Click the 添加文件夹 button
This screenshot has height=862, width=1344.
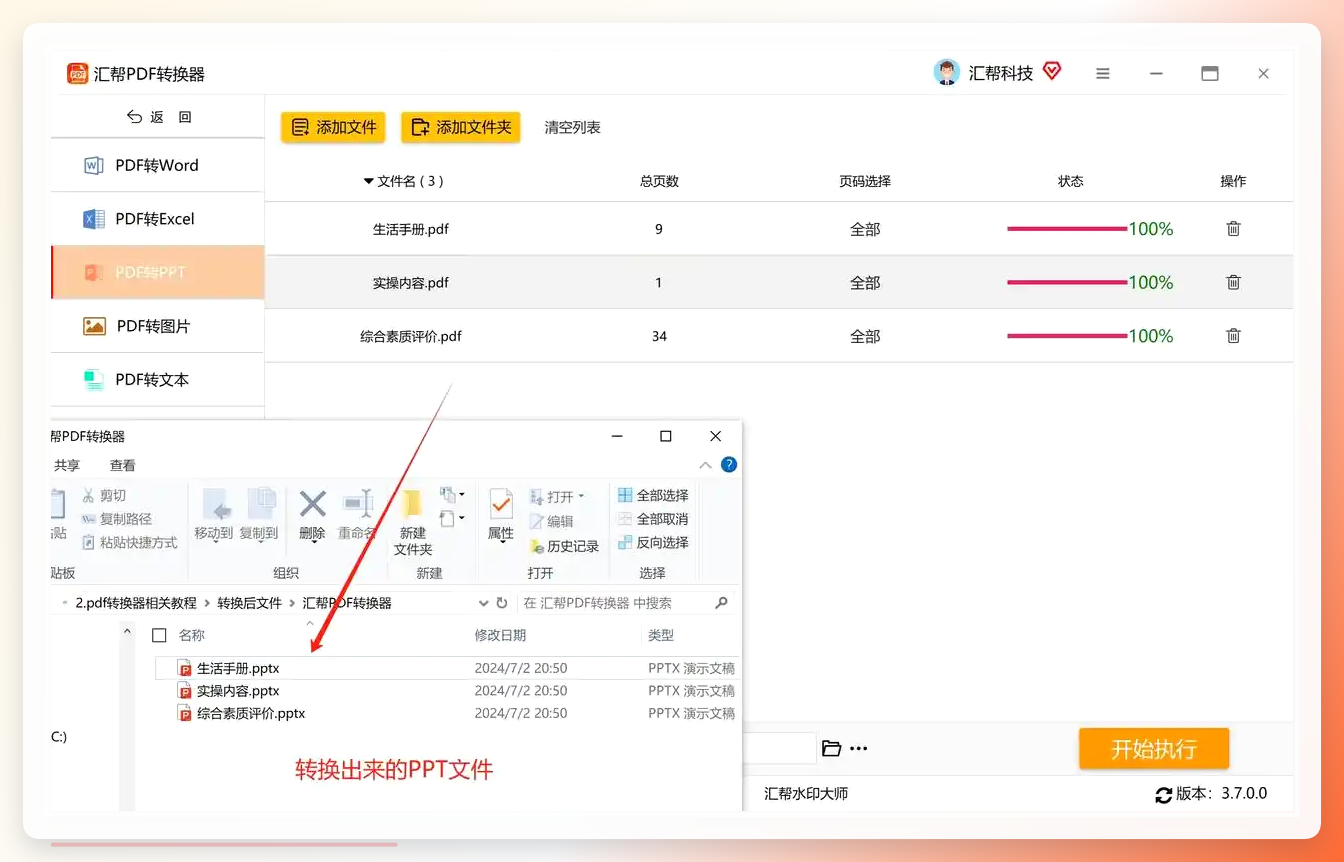click(x=461, y=127)
